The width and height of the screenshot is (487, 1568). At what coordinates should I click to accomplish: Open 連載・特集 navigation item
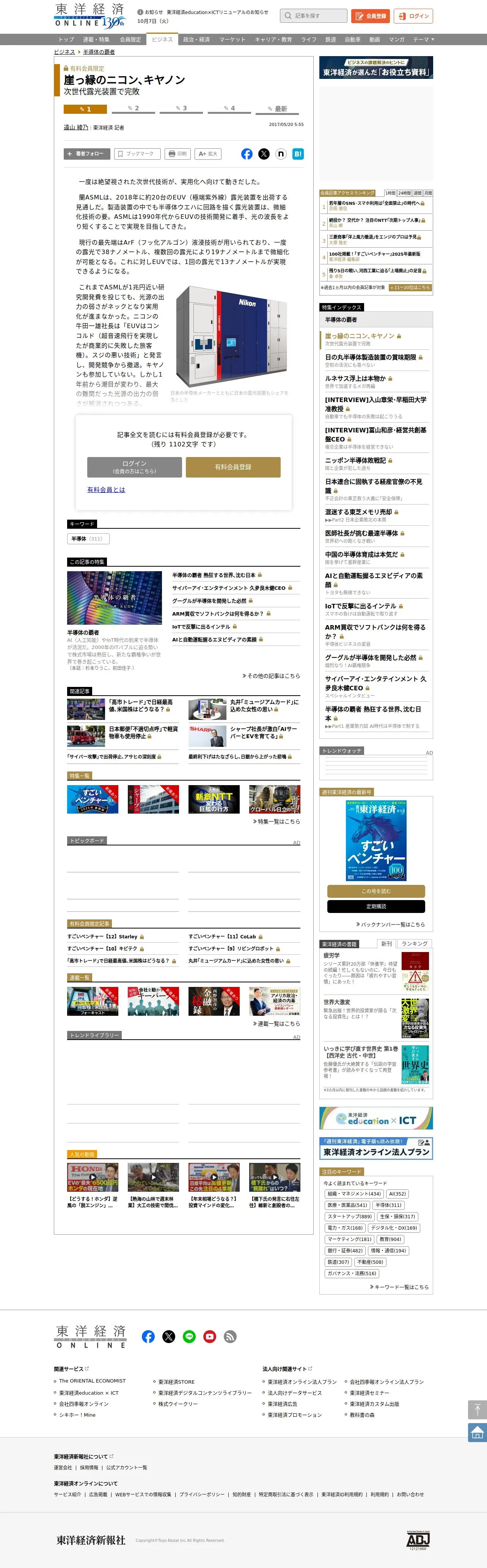96,39
